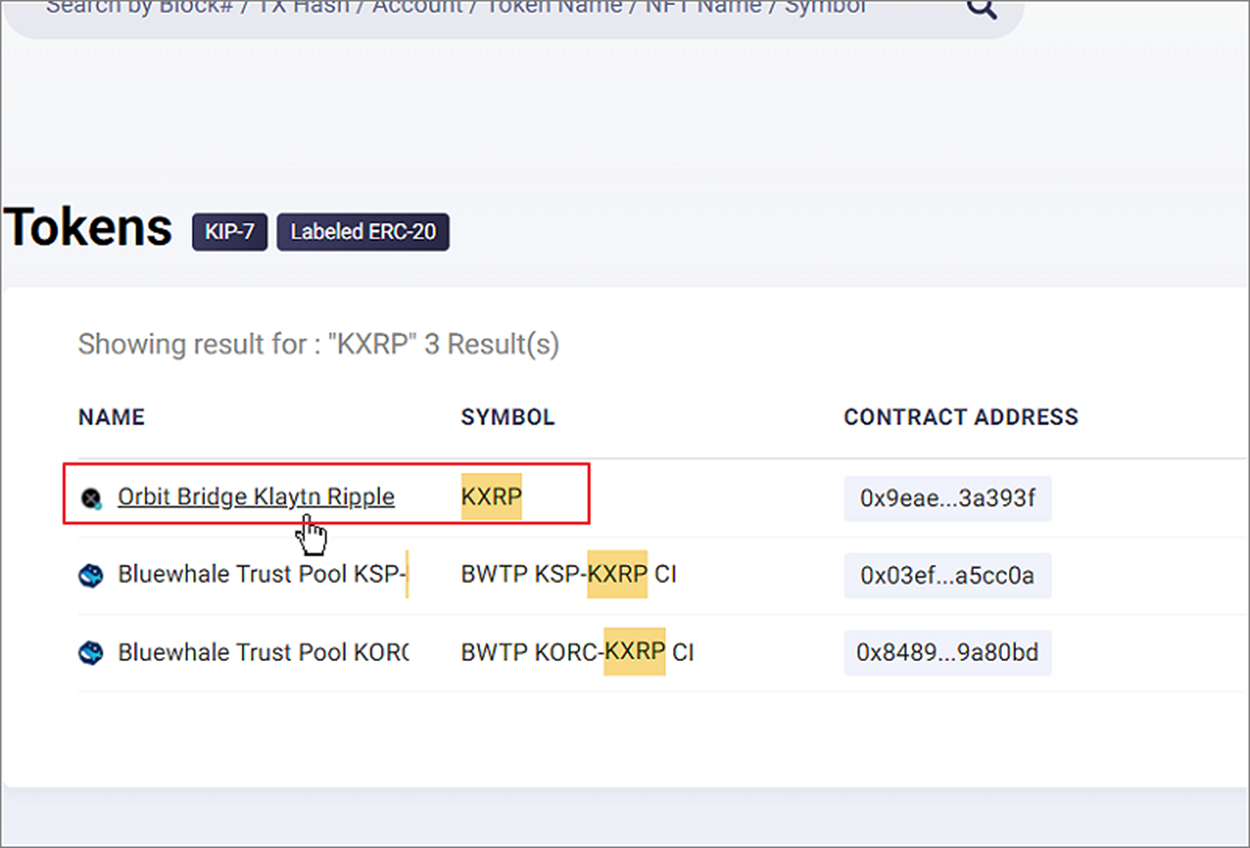Select the Labeled ERC-20 badge
Image resolution: width=1250 pixels, height=848 pixels.
pos(363,232)
